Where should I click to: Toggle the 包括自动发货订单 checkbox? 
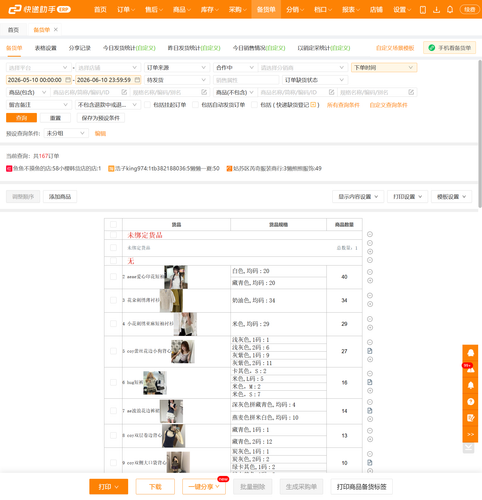(196, 105)
